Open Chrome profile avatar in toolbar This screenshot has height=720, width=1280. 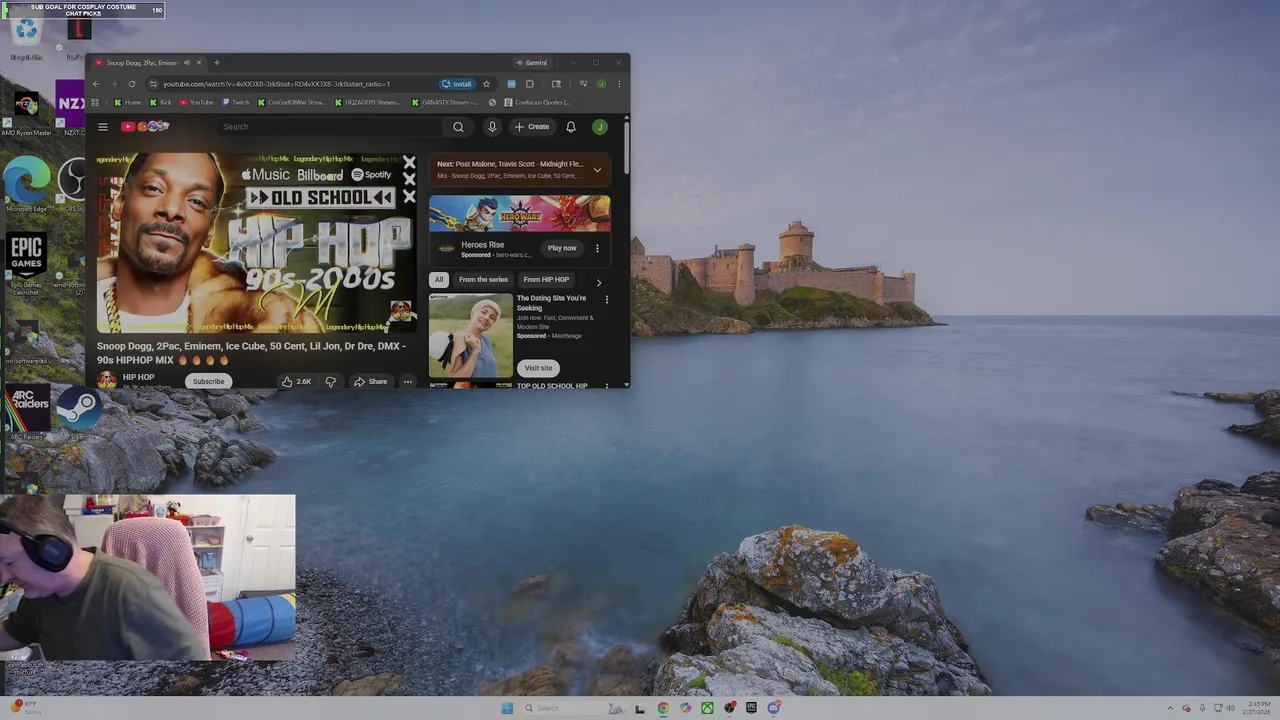(601, 84)
